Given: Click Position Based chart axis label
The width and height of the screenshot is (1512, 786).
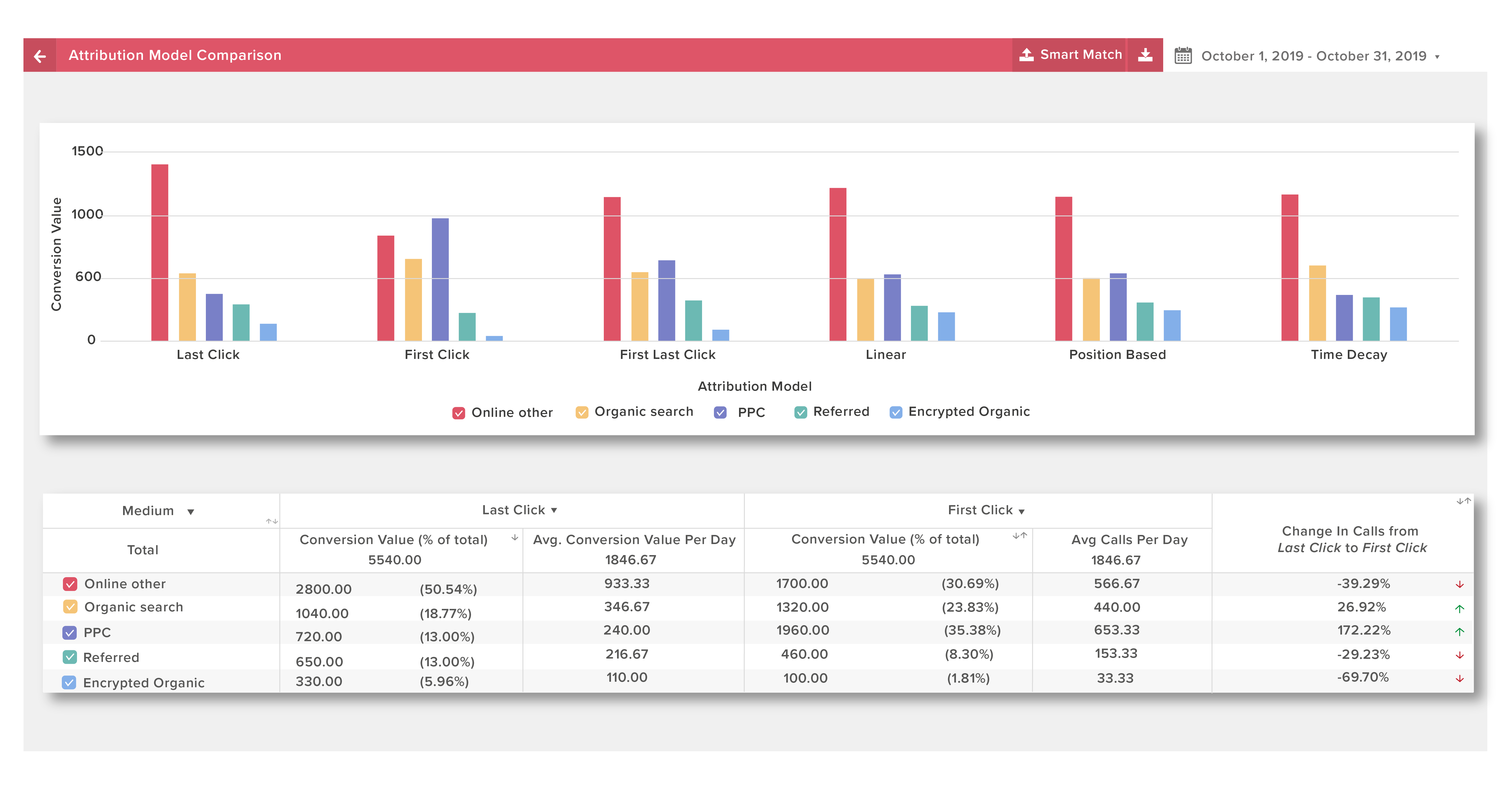Looking at the screenshot, I should tap(1118, 355).
